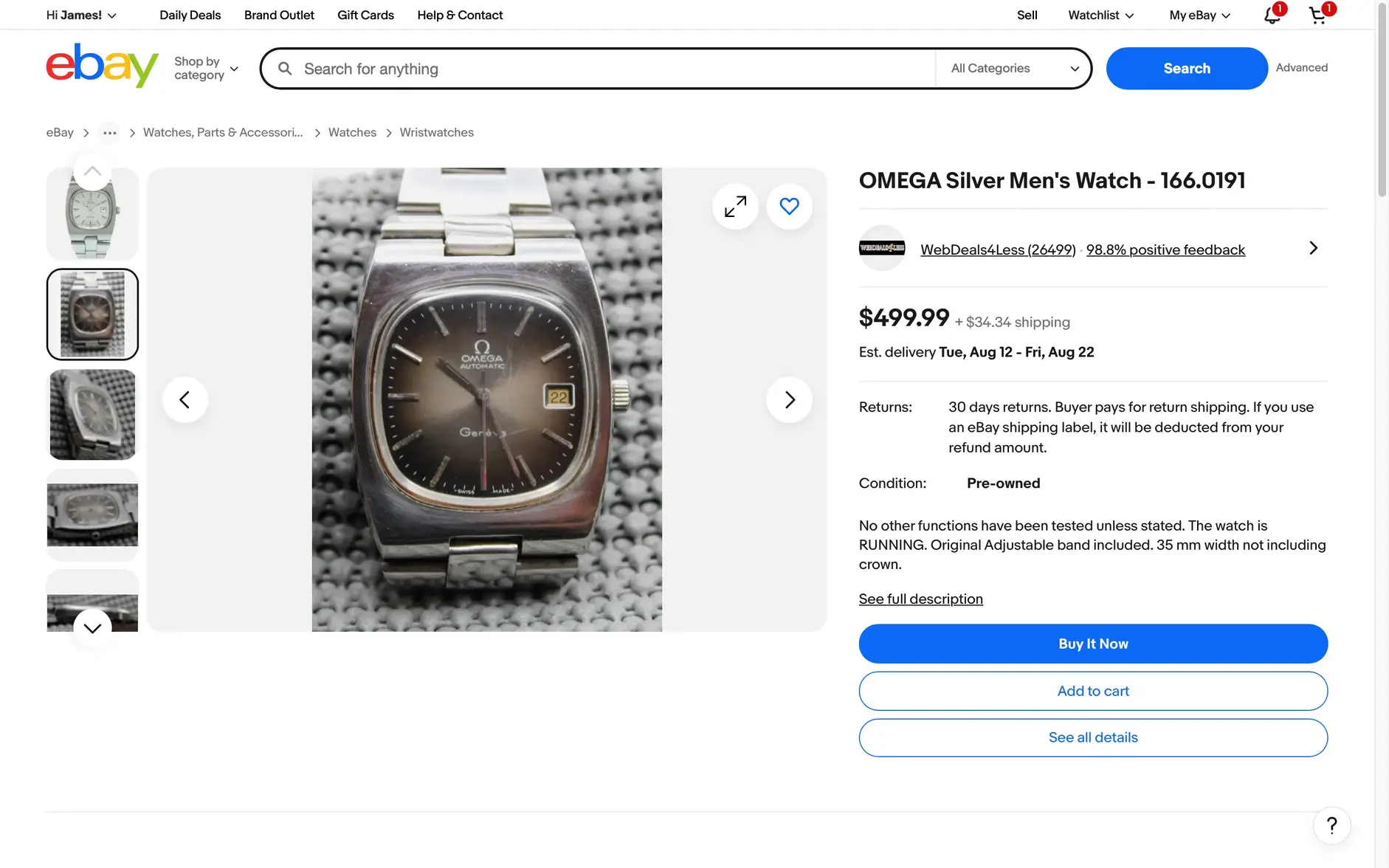Go to Brand Outlet
Viewport: 1389px width, 868px height.
(279, 15)
